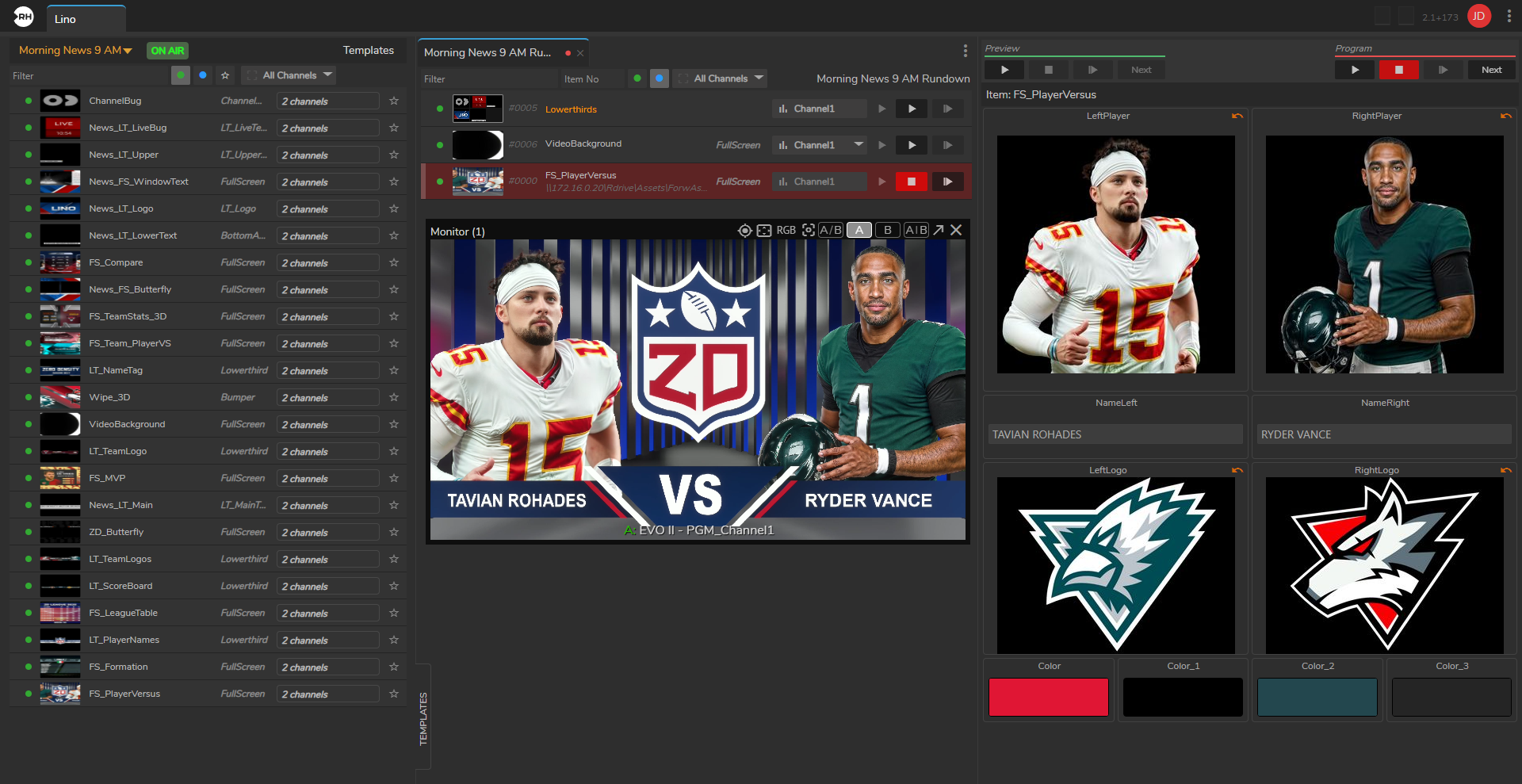Click the ON AIR button
Screen dimensions: 1522x784
(x=168, y=51)
